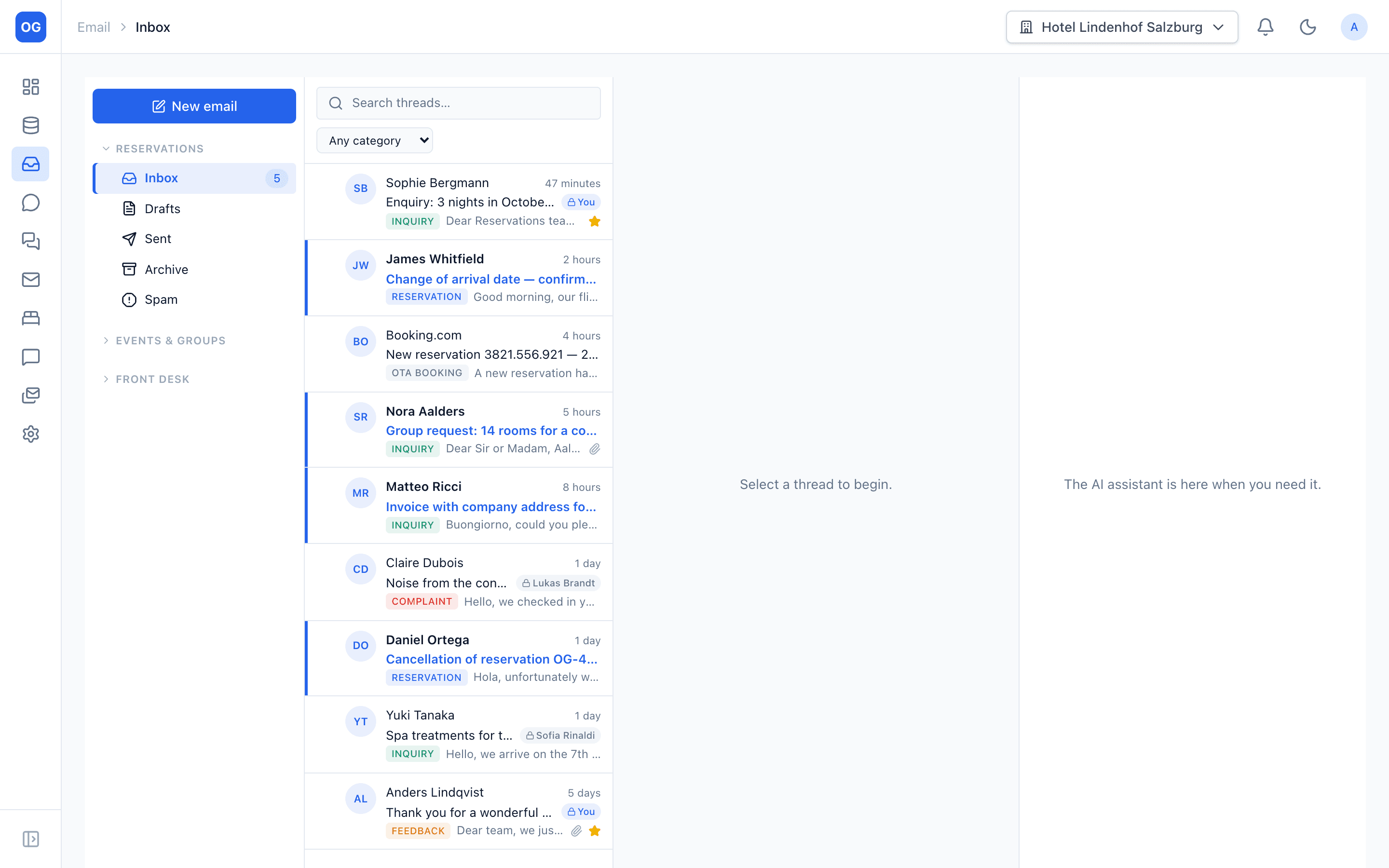Click the star on Sophie Bergmann thread
The image size is (1389, 868).
click(595, 222)
